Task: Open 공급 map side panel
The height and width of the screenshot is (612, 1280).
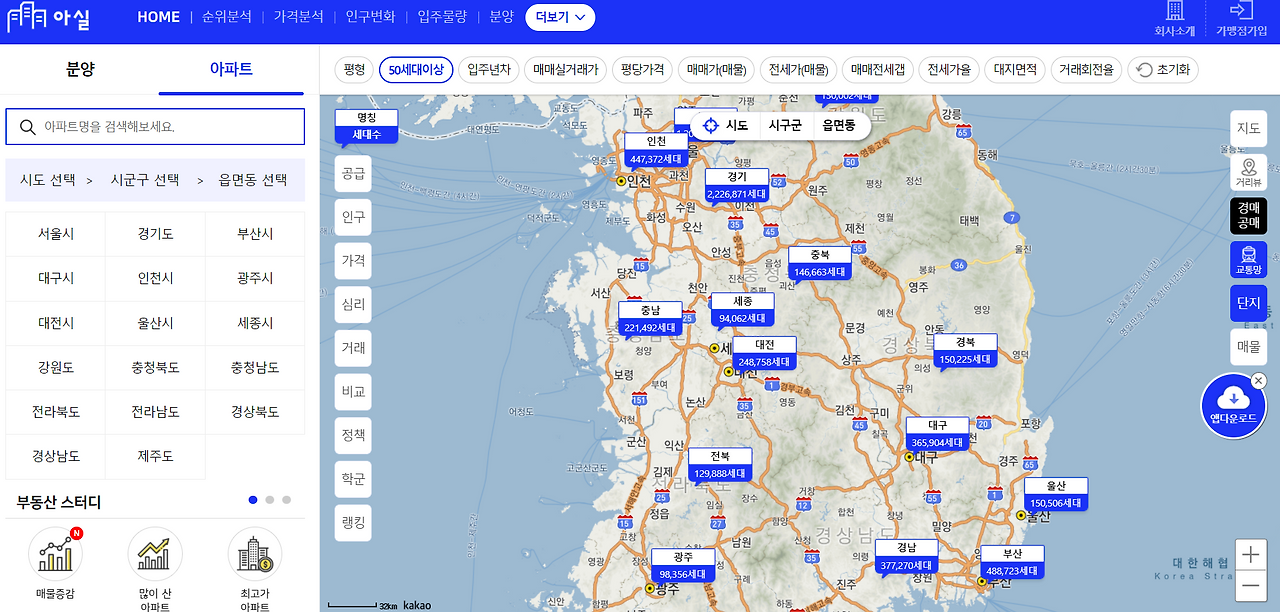Action: point(353,173)
